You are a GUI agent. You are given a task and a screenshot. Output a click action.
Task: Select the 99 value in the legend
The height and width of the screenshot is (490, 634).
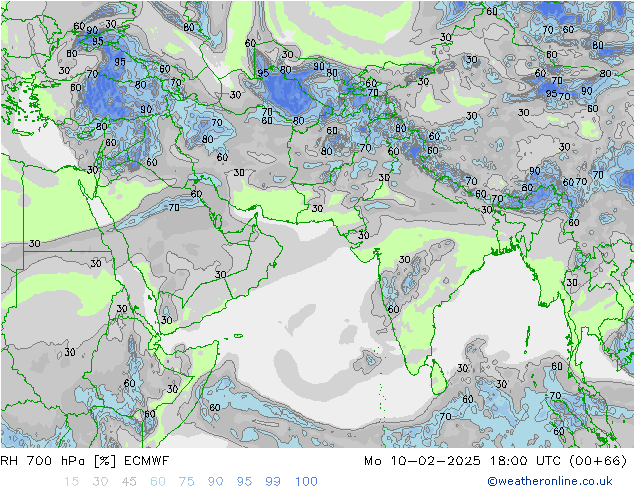[x=273, y=481]
